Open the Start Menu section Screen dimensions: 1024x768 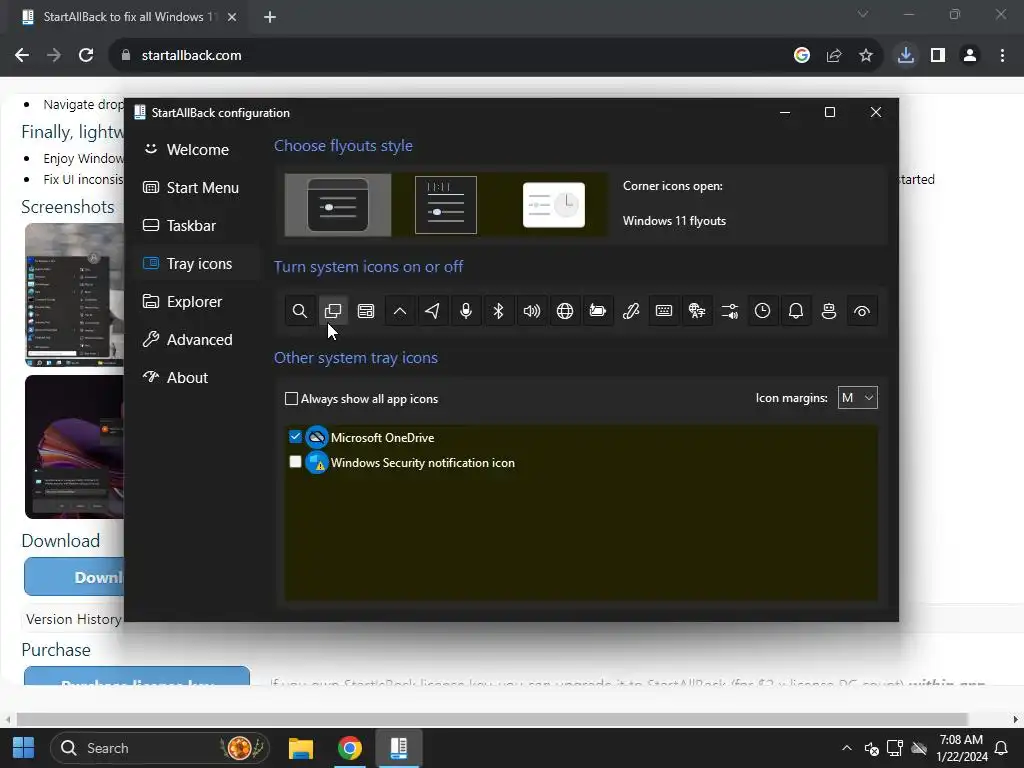pyautogui.click(x=198, y=187)
